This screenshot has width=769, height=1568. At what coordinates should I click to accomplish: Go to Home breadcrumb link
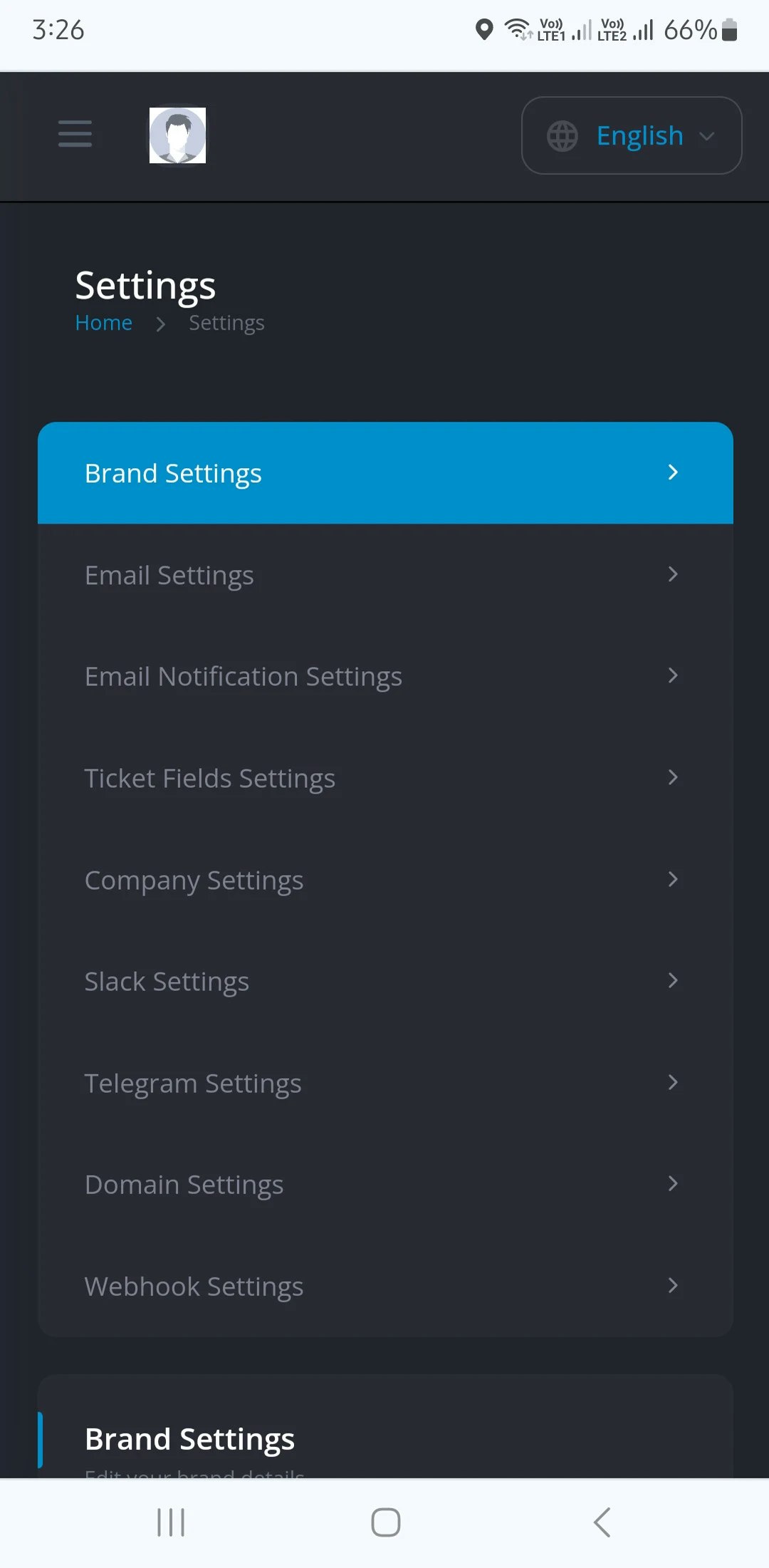click(104, 323)
